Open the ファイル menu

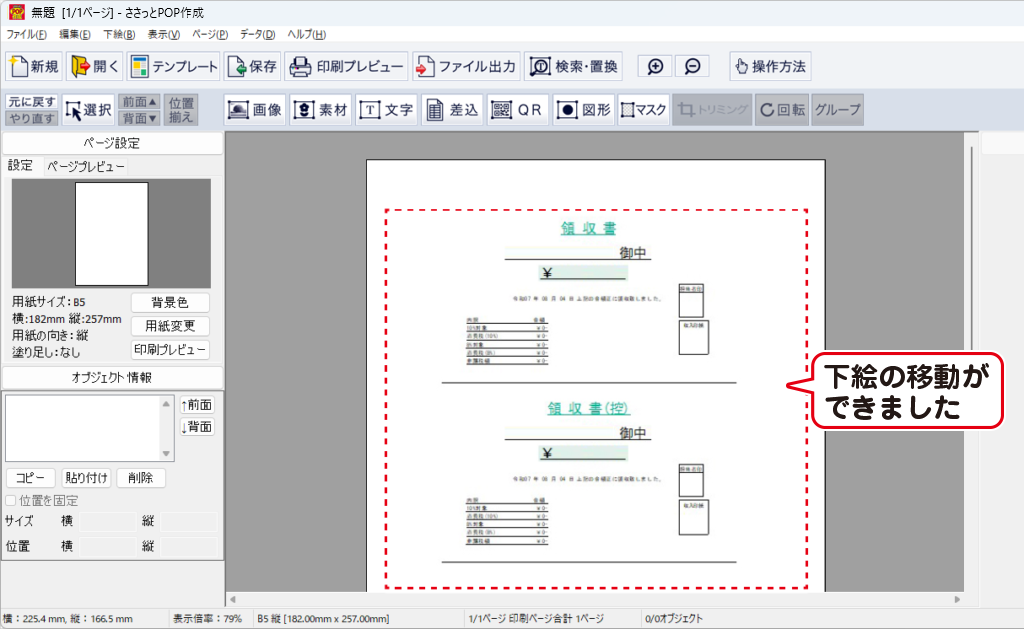tap(26, 34)
